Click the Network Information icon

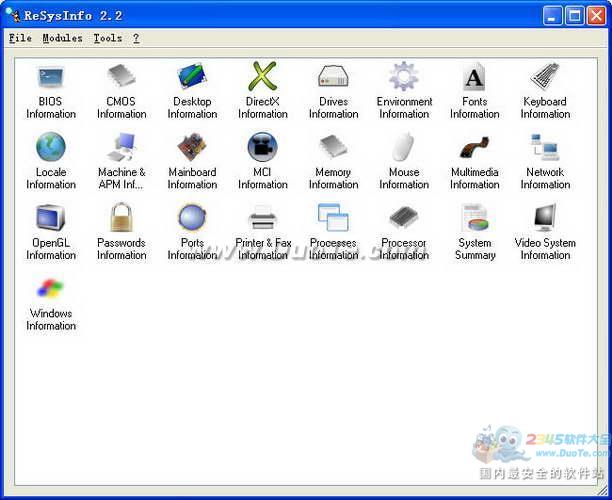[x=545, y=148]
